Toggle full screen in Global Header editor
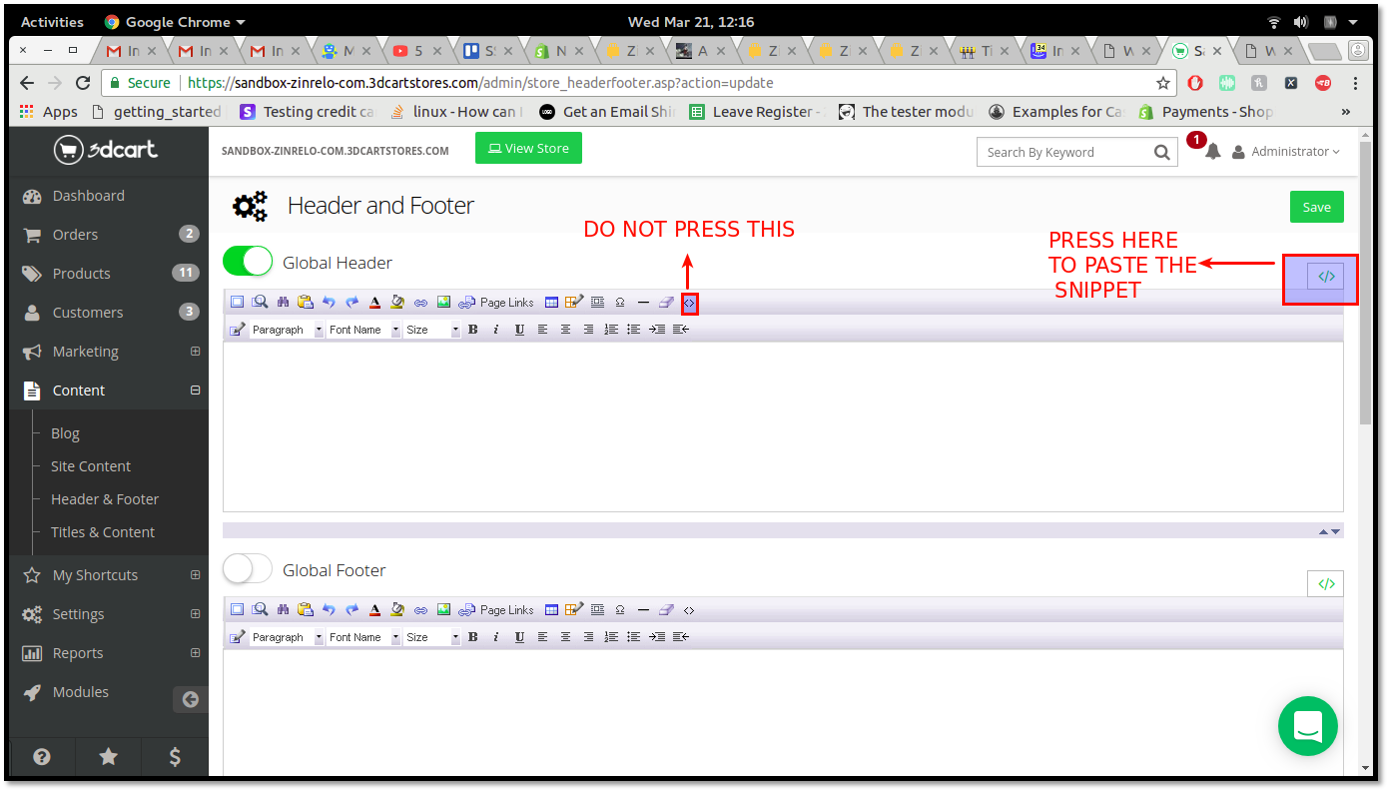1389x792 pixels. tap(237, 302)
